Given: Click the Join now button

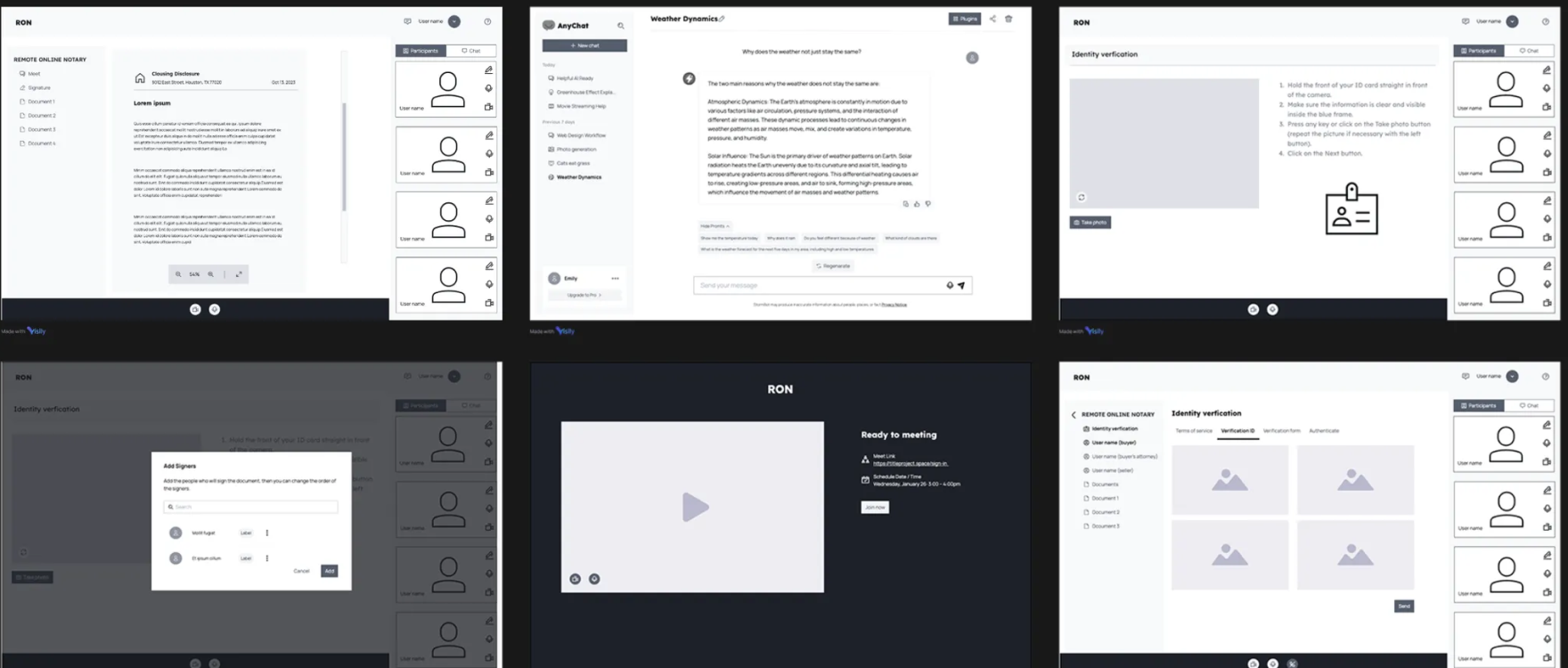Looking at the screenshot, I should tap(875, 508).
